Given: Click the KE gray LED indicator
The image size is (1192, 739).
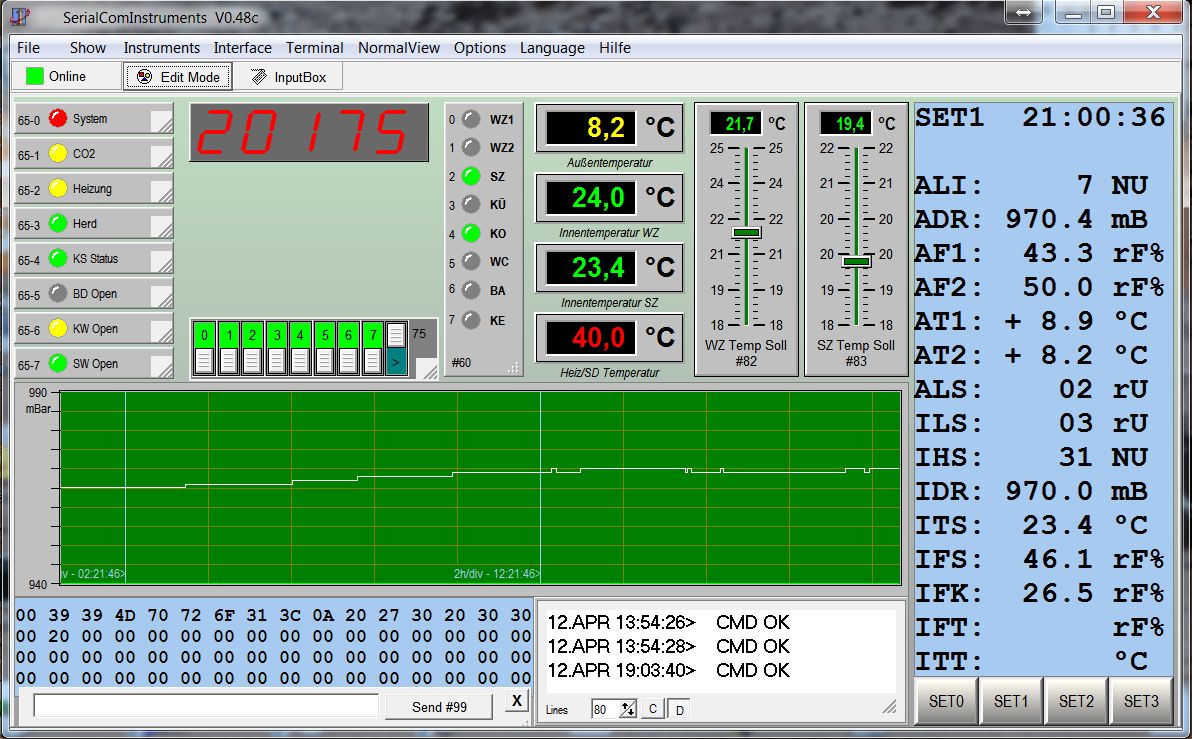Looking at the screenshot, I should (471, 320).
